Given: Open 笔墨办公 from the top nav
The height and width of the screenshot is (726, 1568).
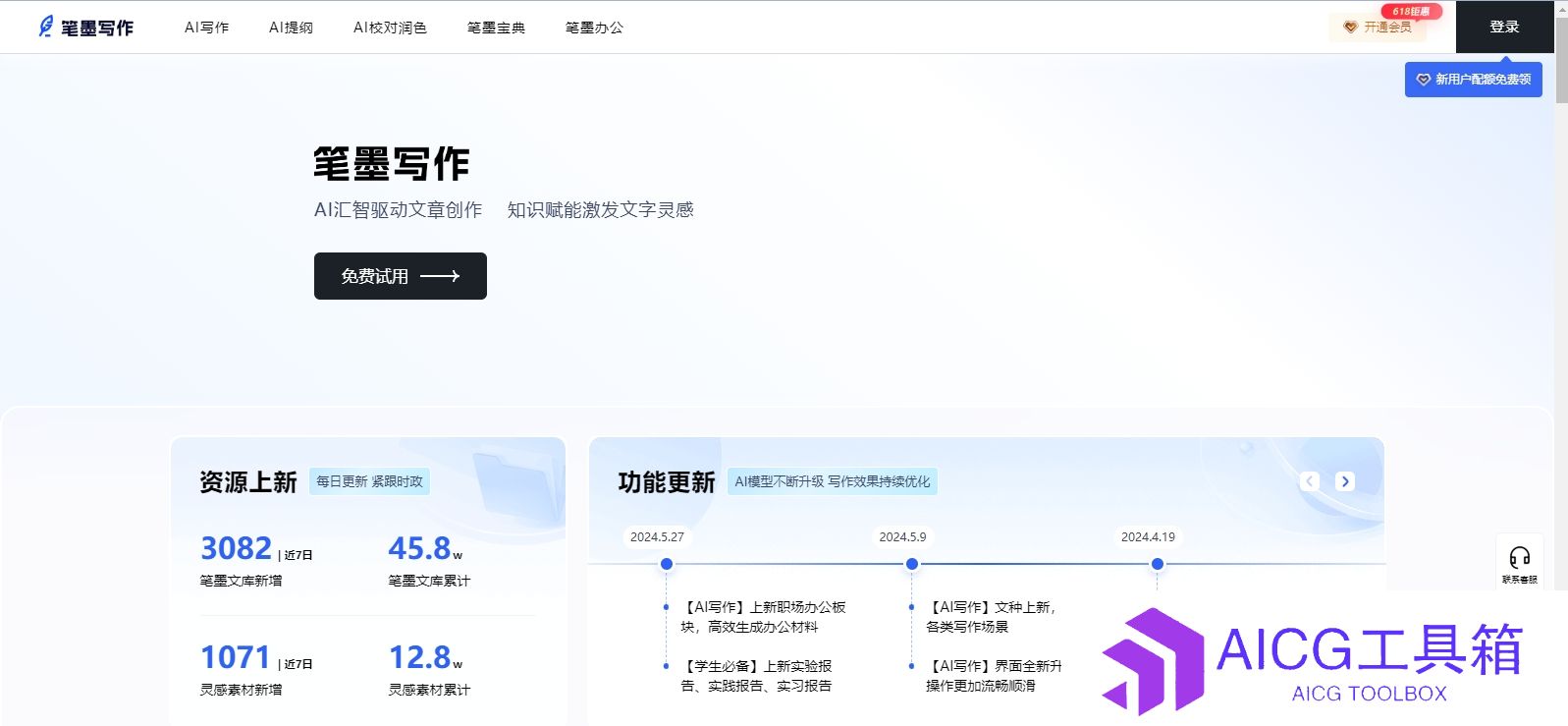Looking at the screenshot, I should click(594, 28).
